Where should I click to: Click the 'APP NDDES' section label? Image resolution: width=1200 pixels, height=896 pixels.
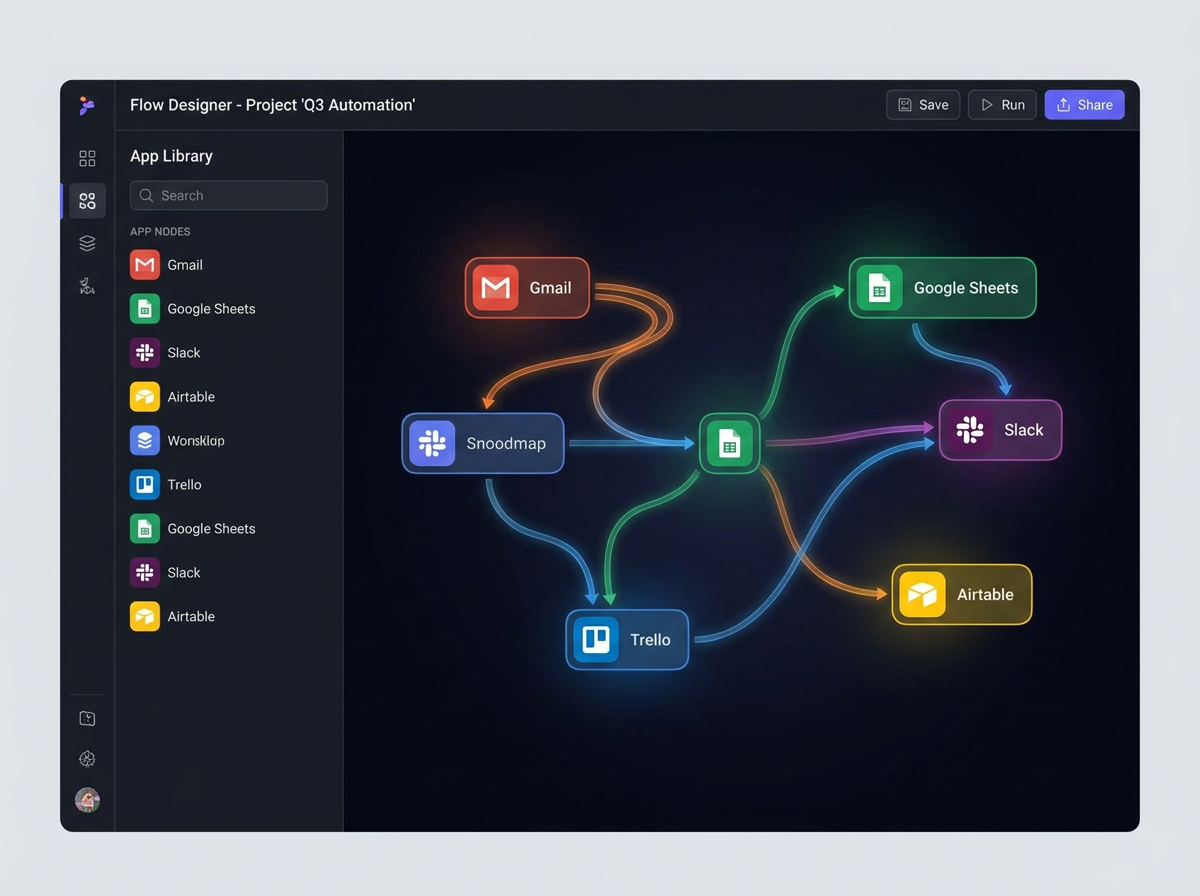160,231
